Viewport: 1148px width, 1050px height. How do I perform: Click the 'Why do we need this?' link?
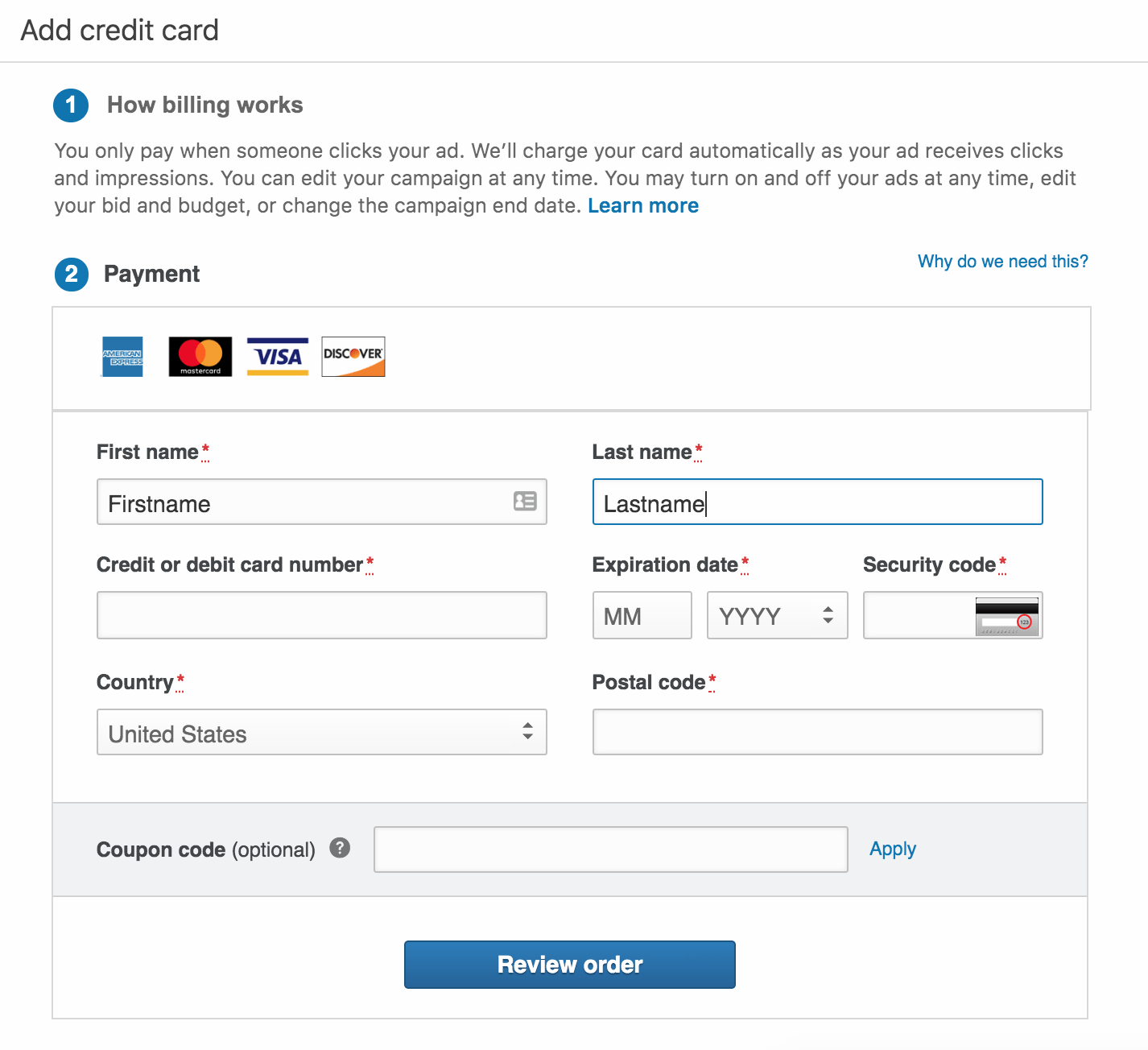click(1002, 262)
